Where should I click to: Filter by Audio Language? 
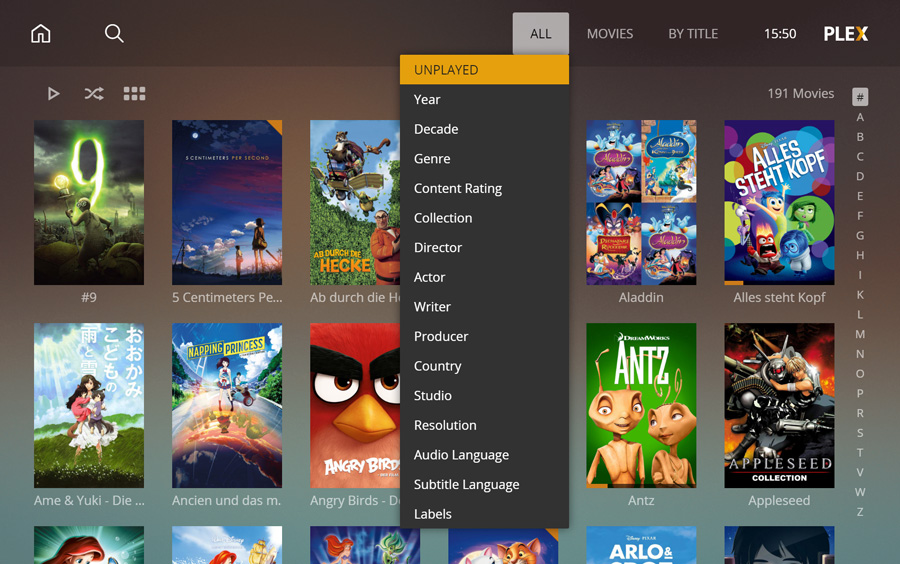tap(484, 455)
